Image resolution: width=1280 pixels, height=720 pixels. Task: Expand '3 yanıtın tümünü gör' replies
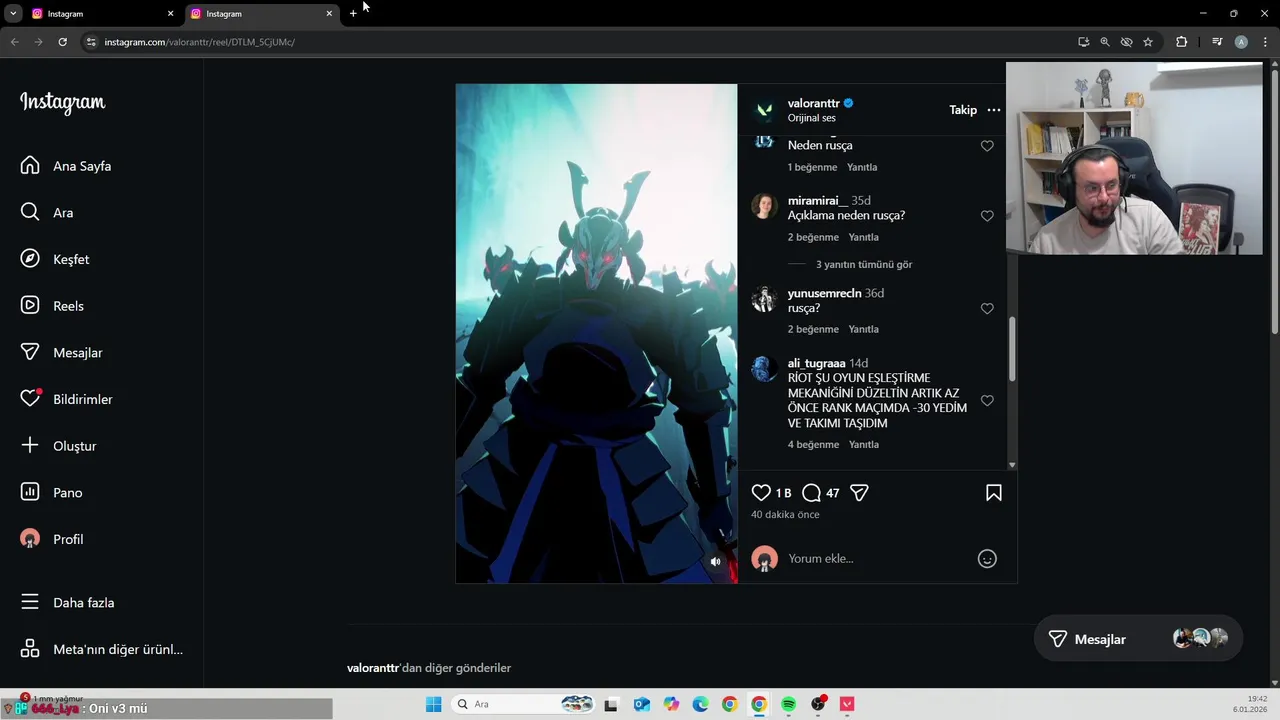[x=864, y=265]
